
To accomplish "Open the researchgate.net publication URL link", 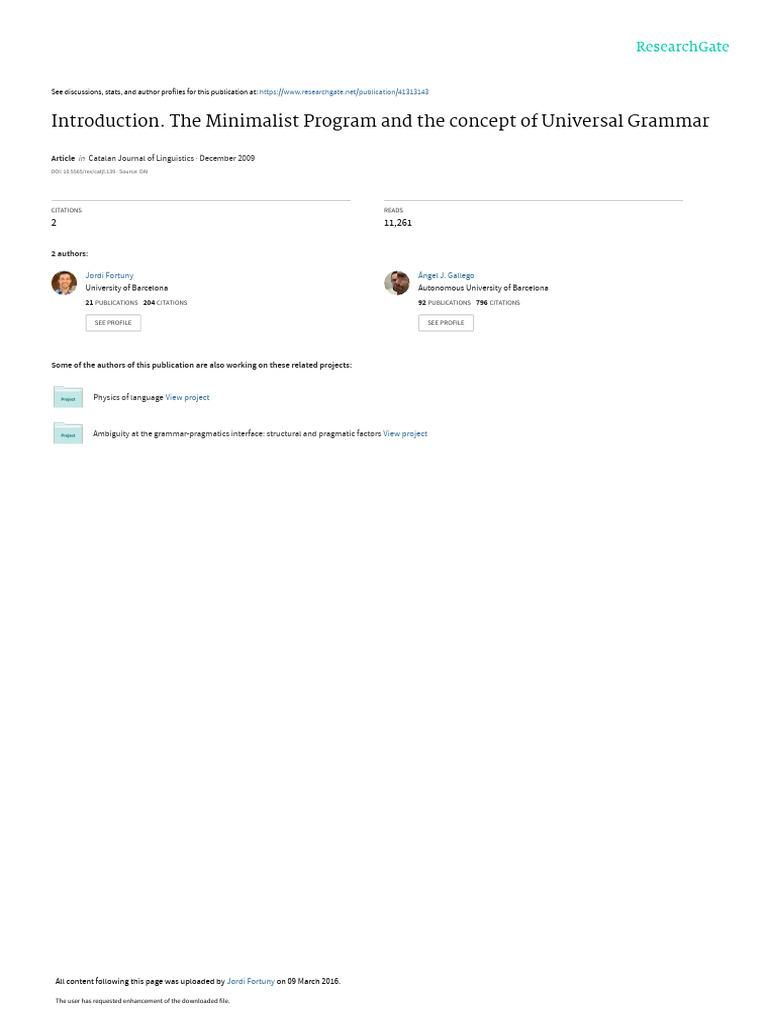I will pos(344,92).
